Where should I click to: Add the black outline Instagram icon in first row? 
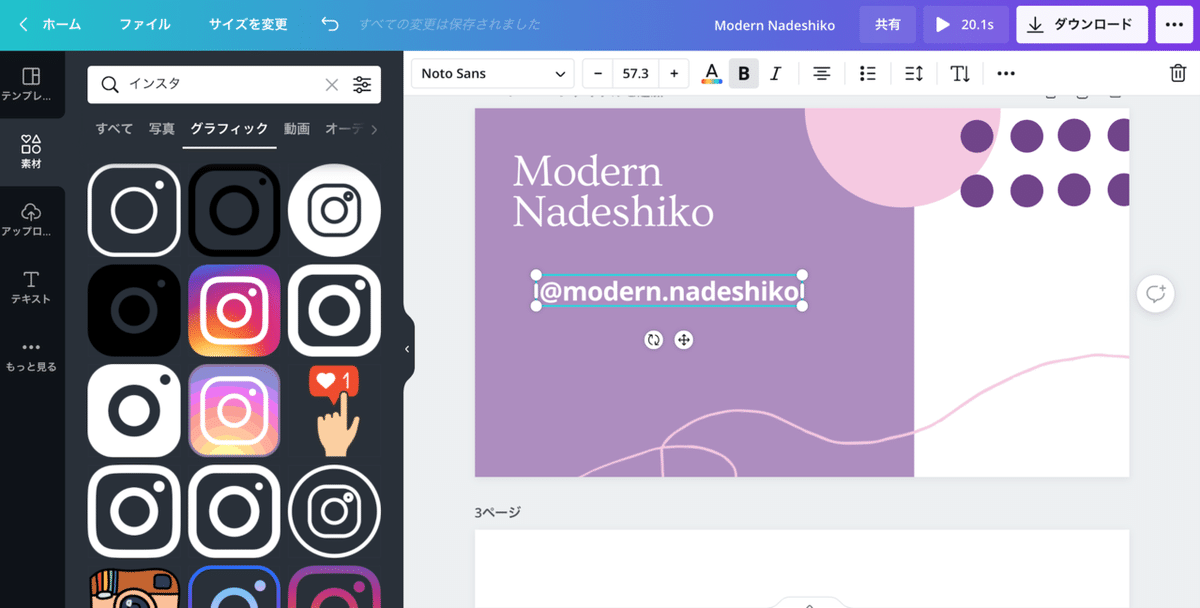234,210
